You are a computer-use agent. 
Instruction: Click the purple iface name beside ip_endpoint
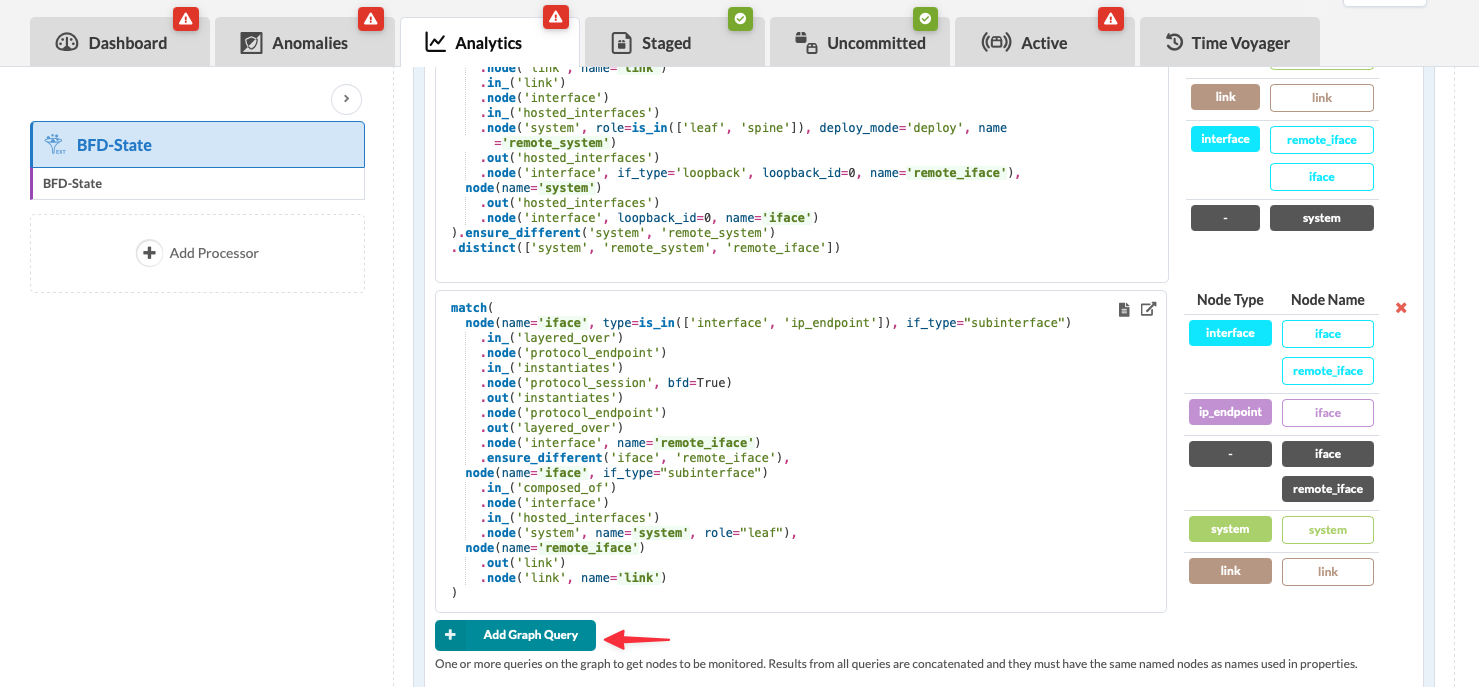tap(1327, 413)
